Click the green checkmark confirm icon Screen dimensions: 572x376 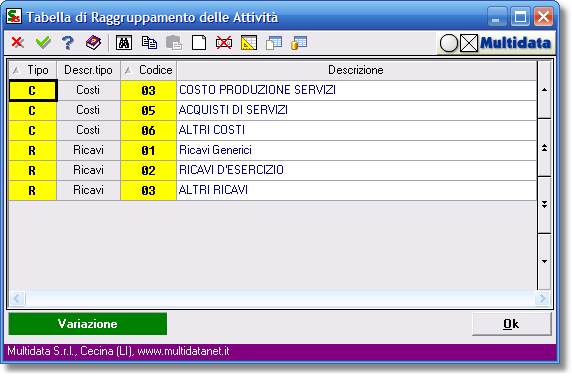(43, 43)
